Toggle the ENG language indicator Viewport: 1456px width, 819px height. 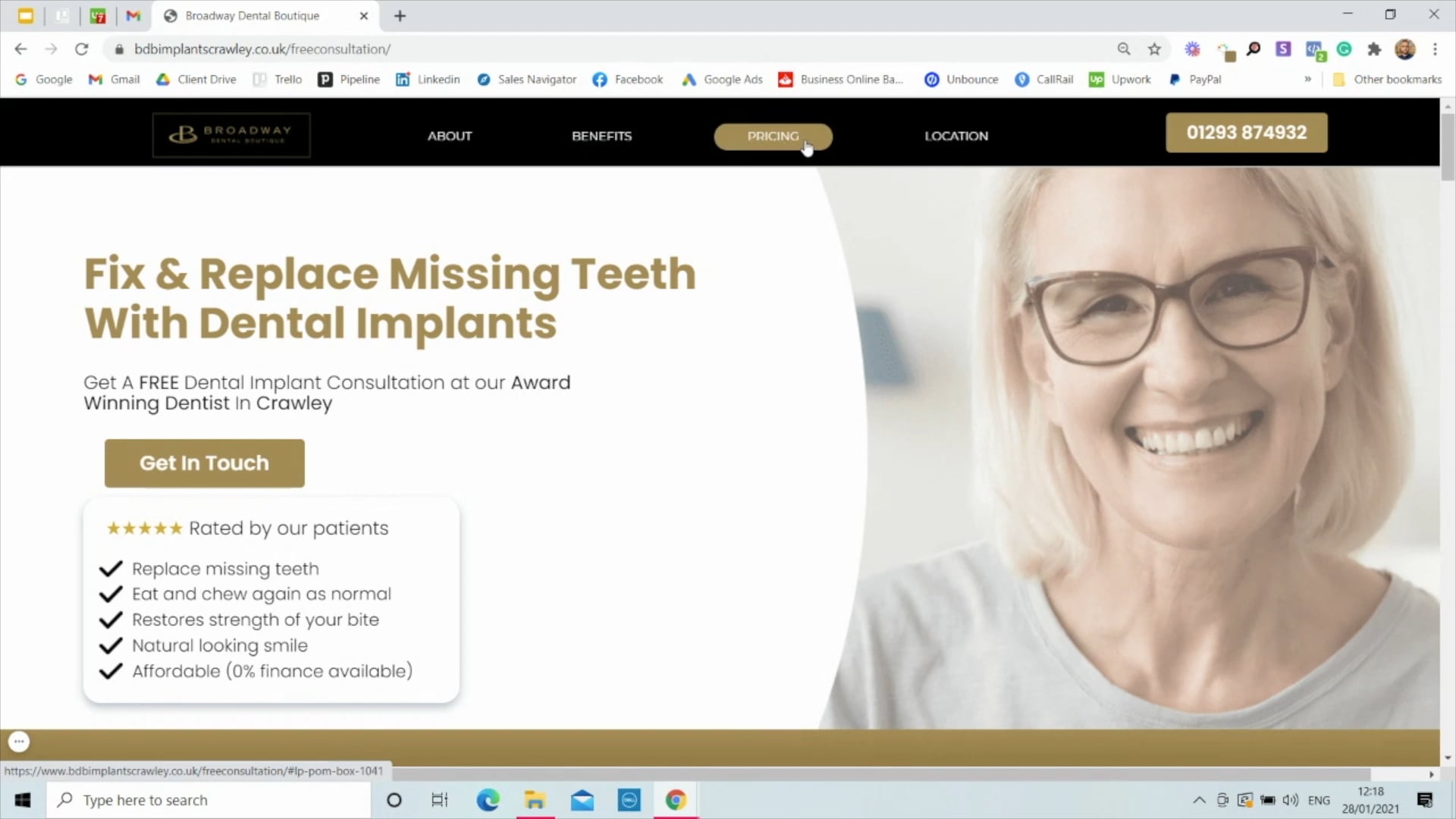coord(1319,800)
